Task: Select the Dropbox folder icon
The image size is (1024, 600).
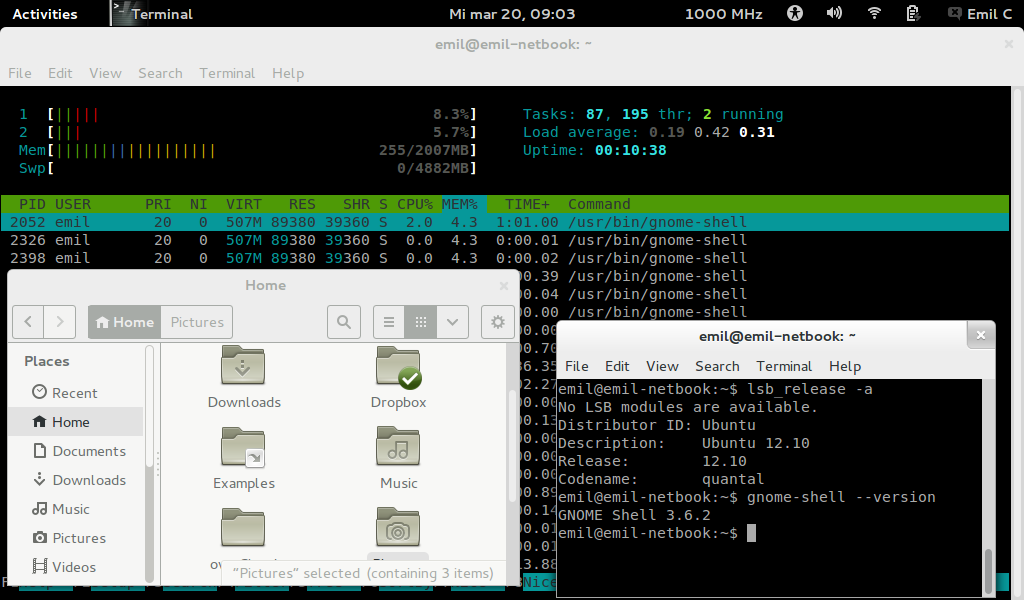Action: click(398, 367)
